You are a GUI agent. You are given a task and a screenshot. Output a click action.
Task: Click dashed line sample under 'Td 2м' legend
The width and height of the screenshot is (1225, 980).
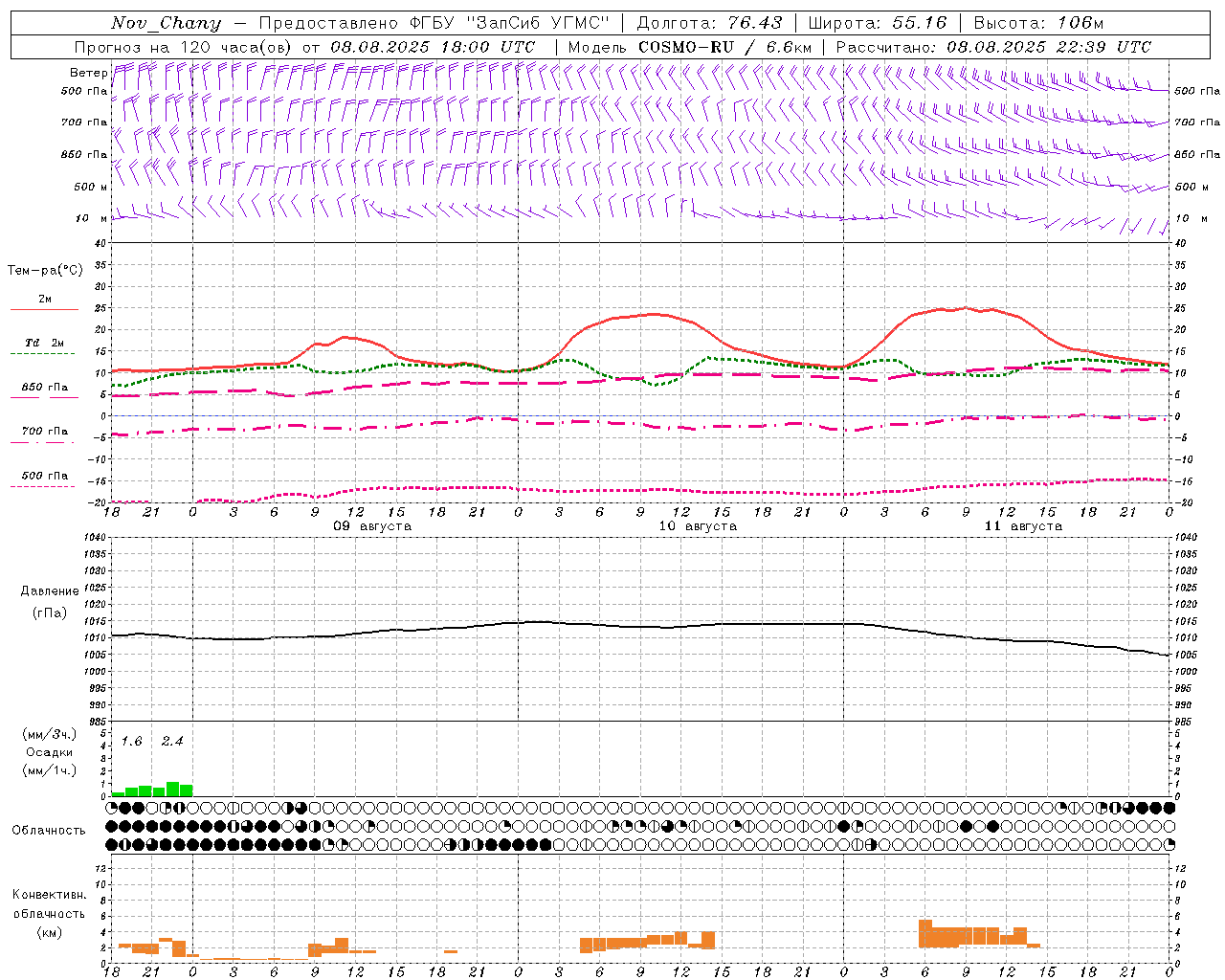click(42, 354)
